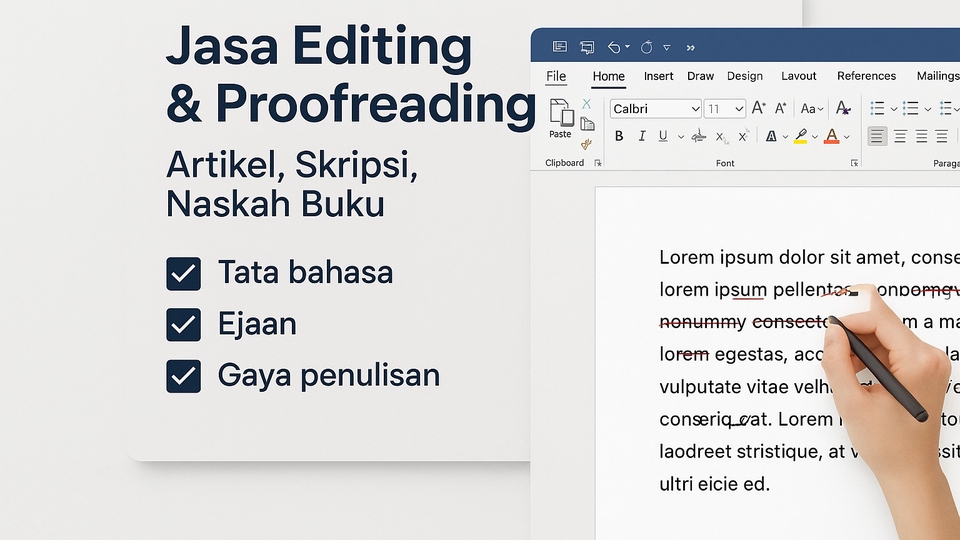This screenshot has width=960, height=540.
Task: Apply yellow text highlight color
Action: click(x=800, y=137)
